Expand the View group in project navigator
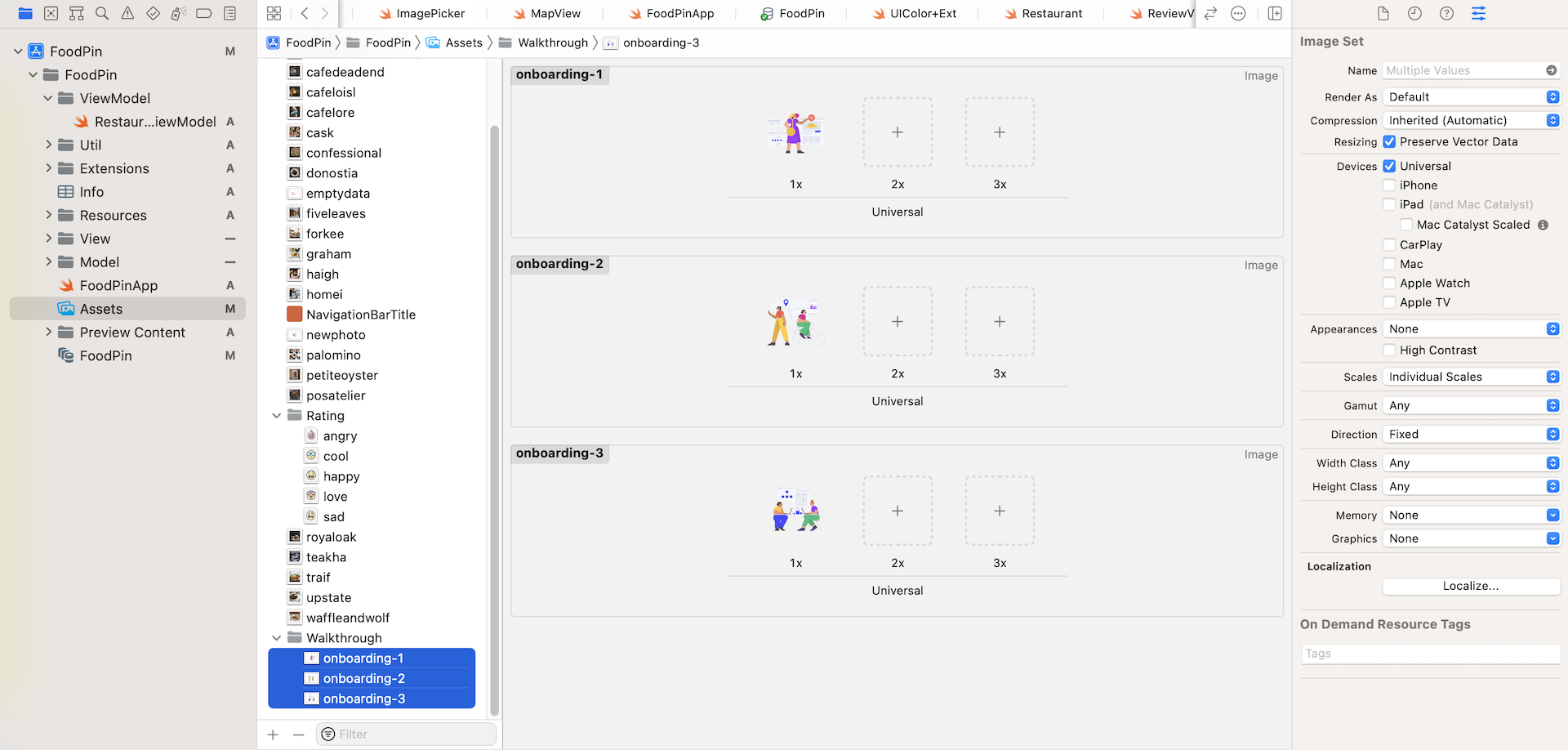This screenshot has height=750, width=1568. pos(49,239)
